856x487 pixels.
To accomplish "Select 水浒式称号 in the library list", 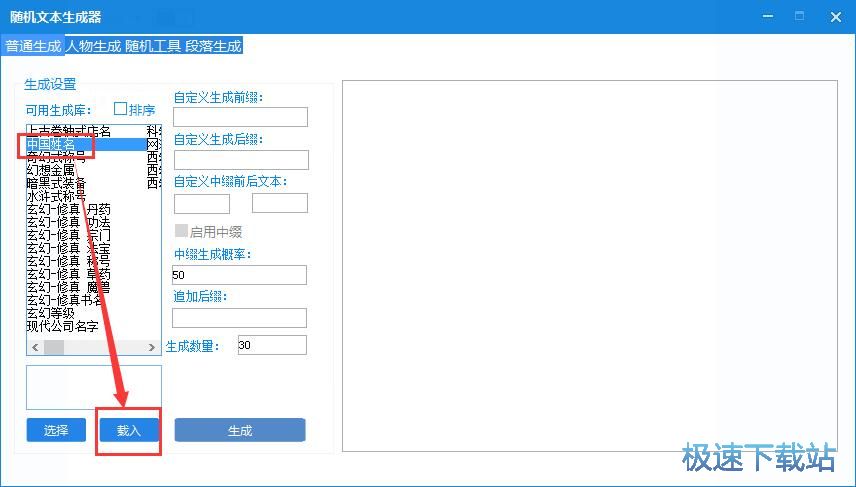I will tap(56, 196).
